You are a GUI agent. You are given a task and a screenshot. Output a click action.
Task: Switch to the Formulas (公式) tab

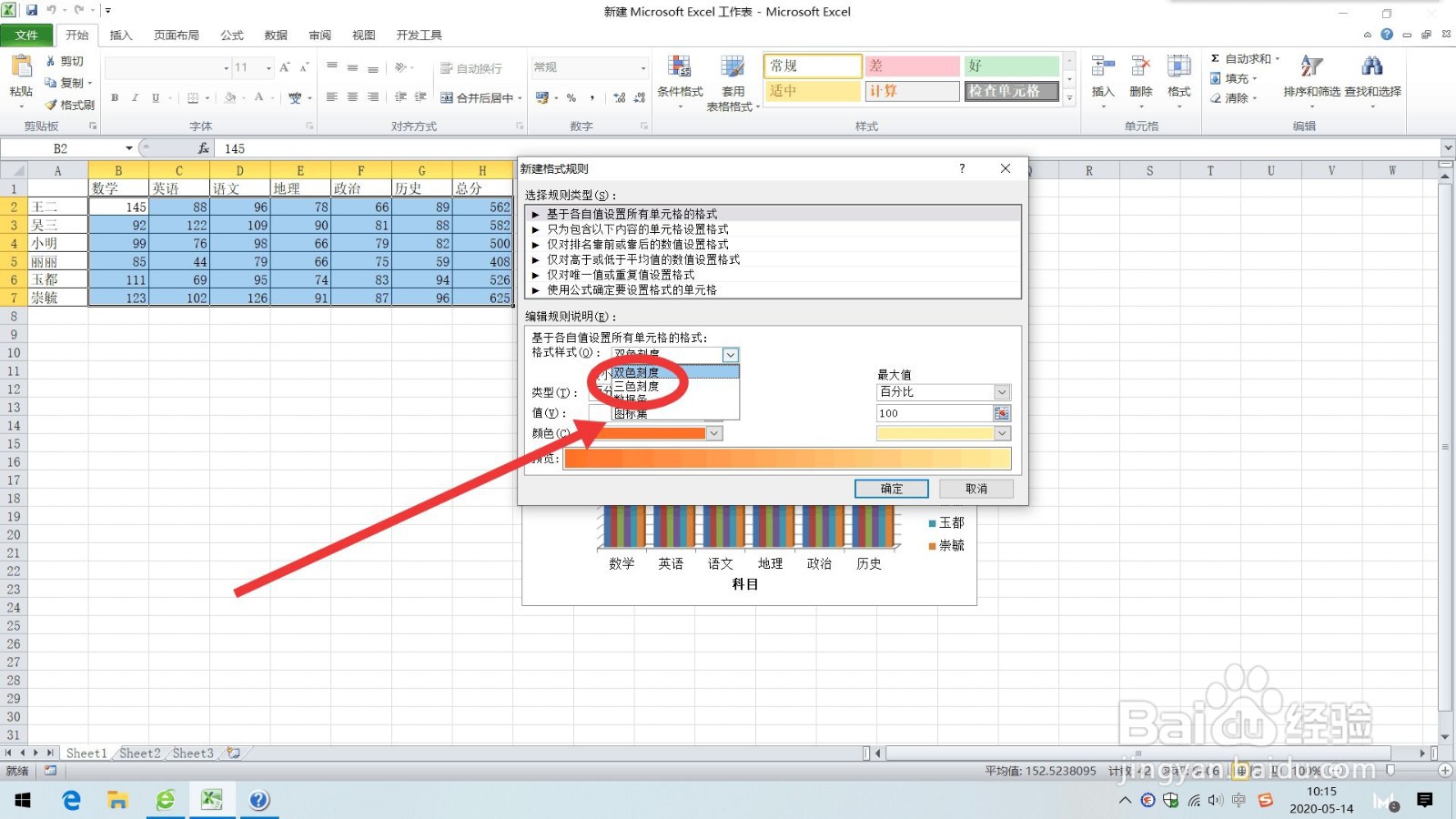pyautogui.click(x=232, y=35)
